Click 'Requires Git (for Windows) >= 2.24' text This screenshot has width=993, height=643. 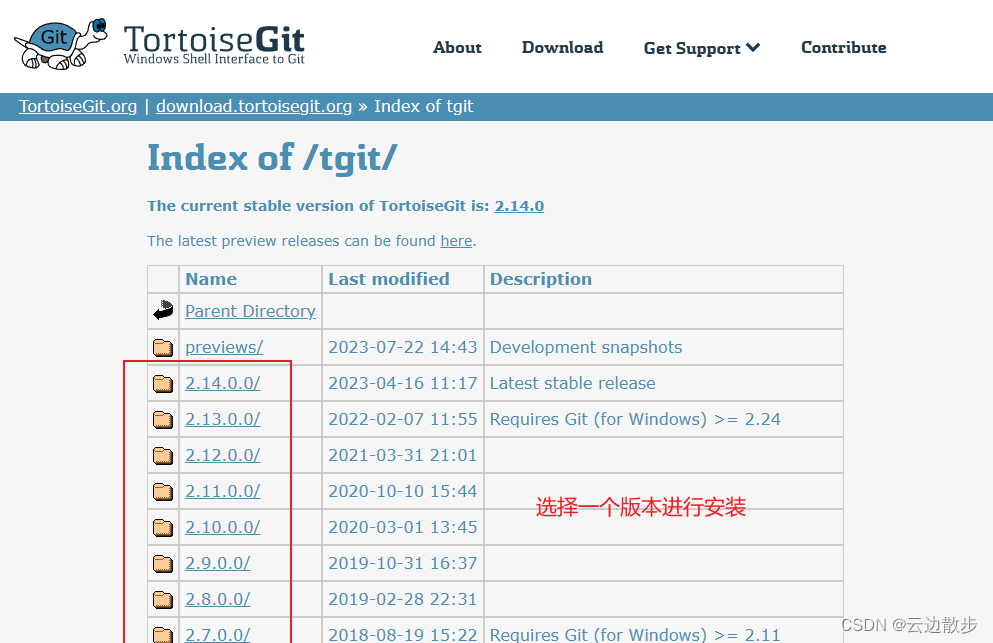tap(635, 419)
